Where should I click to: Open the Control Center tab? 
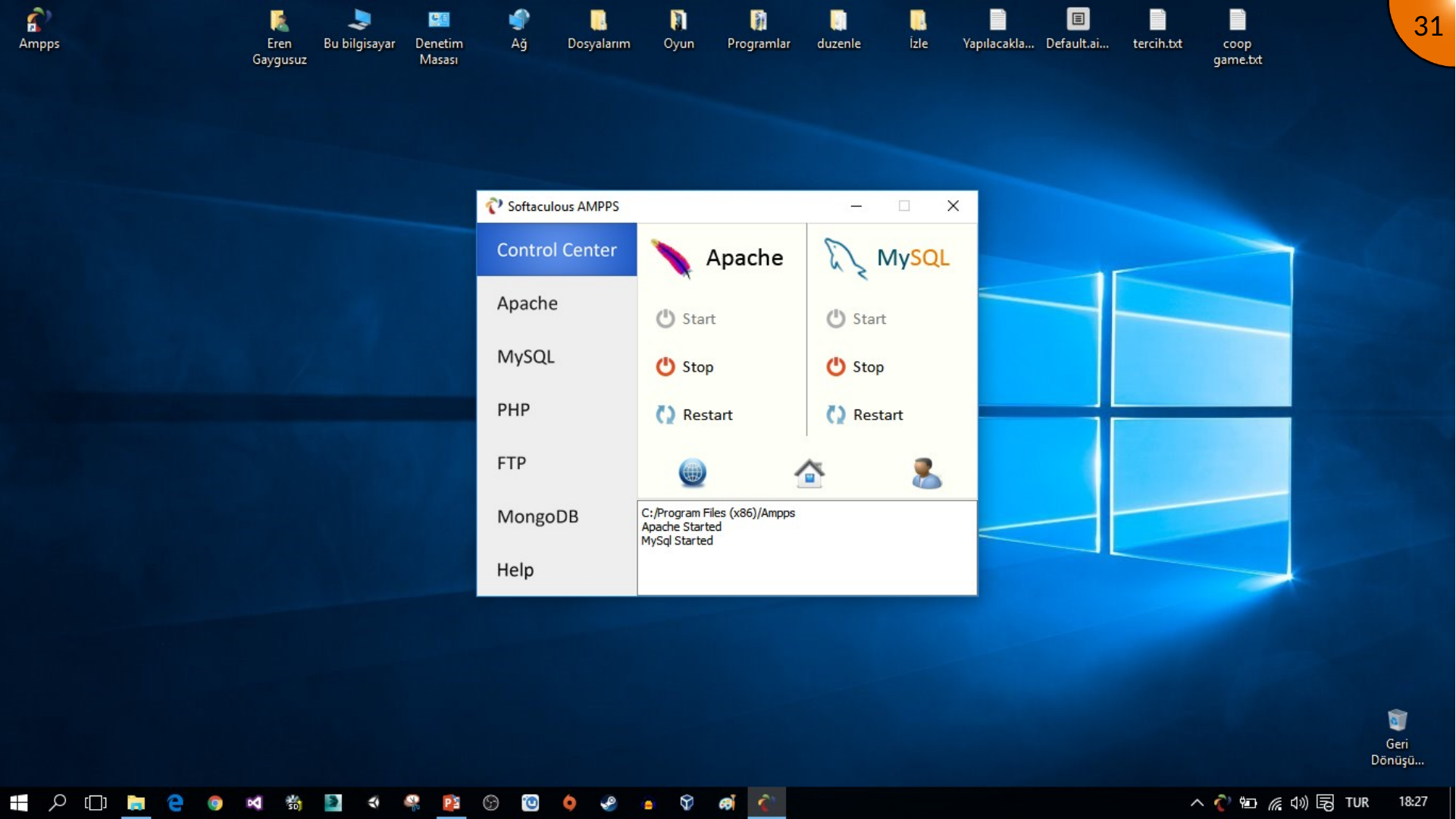(x=556, y=249)
